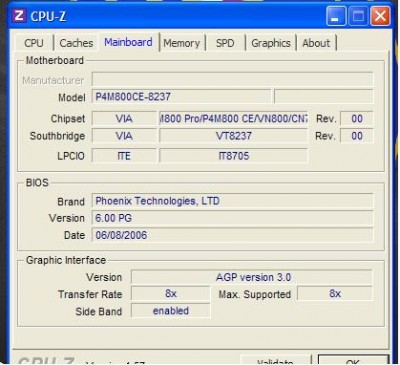Select graphic interface AGP version 3.0
The image size is (400, 365).
[252, 277]
